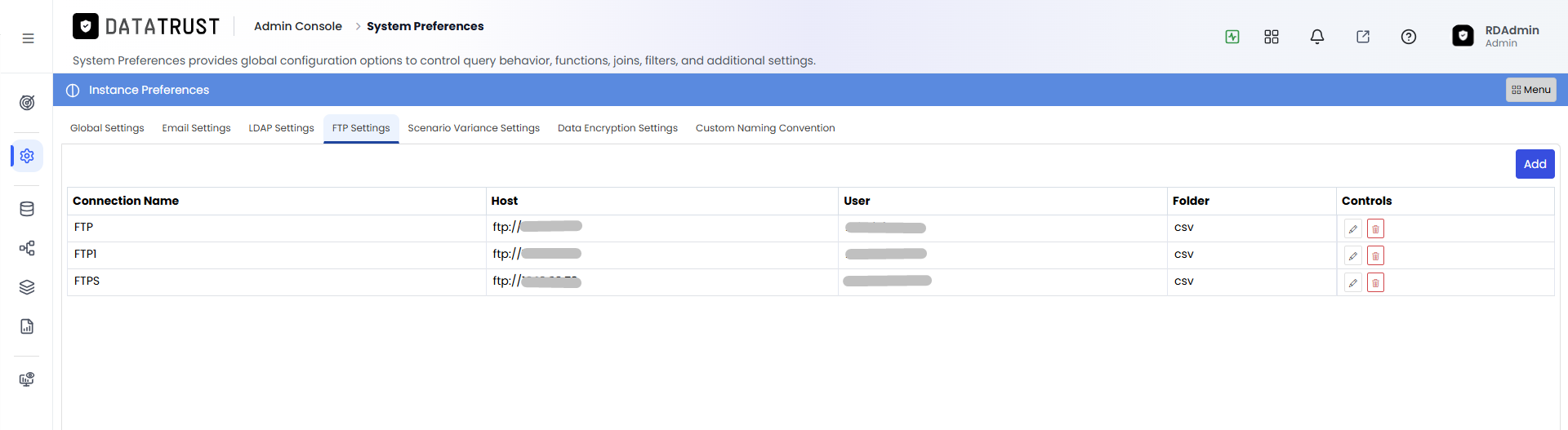The height and width of the screenshot is (430, 1568).
Task: Open Data Encryption Settings tab
Action: pyautogui.click(x=617, y=128)
